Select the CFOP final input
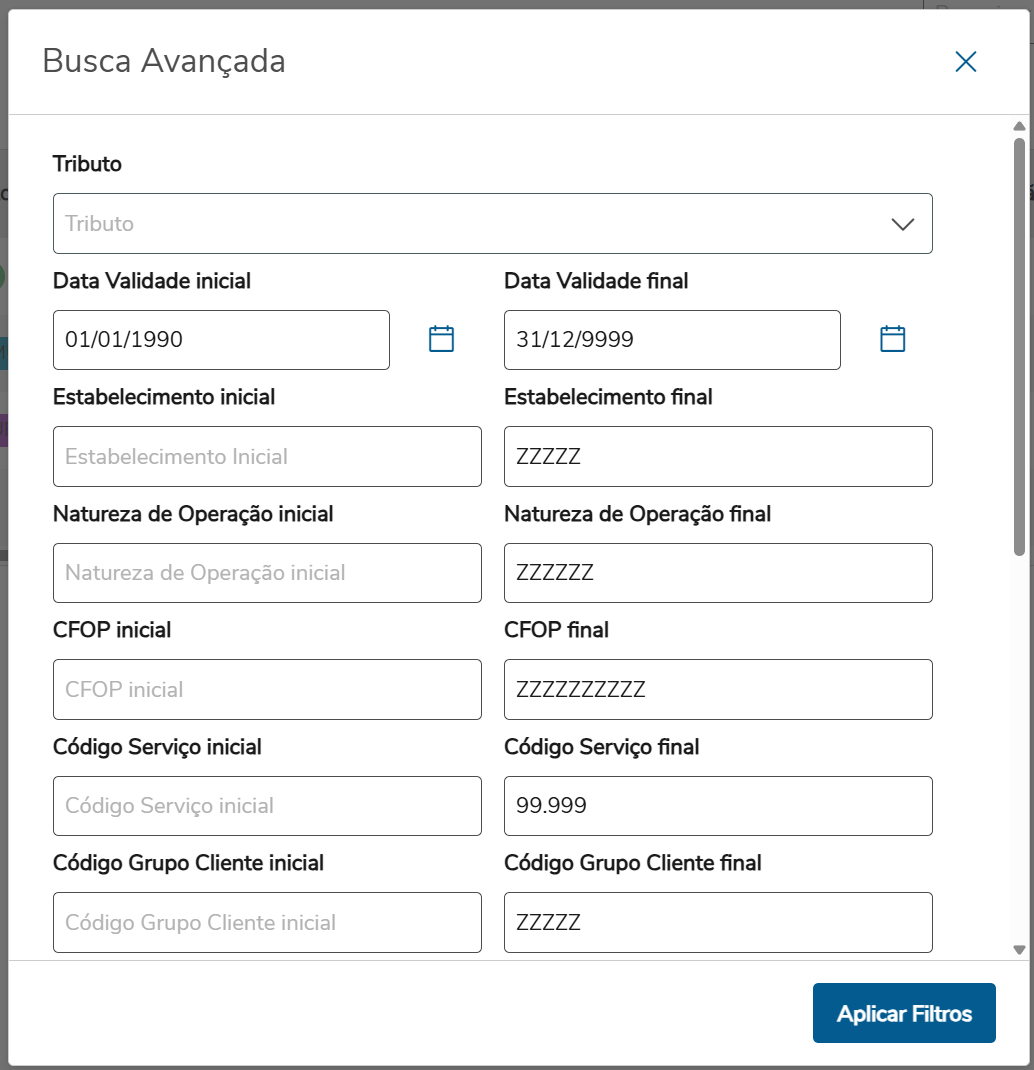This screenshot has width=1034, height=1070. coord(718,689)
